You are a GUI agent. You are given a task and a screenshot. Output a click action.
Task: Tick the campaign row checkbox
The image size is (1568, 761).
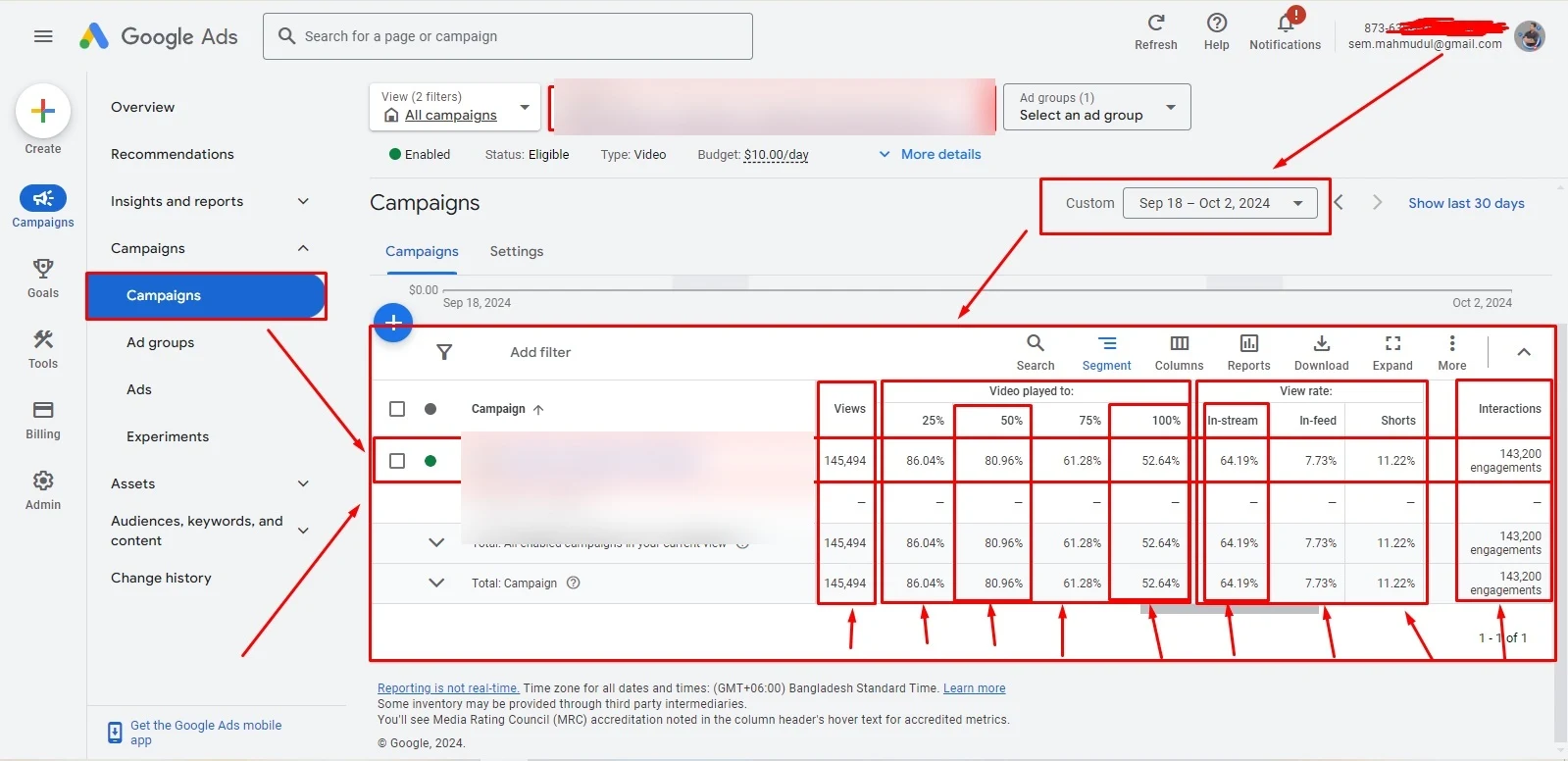[x=397, y=461]
